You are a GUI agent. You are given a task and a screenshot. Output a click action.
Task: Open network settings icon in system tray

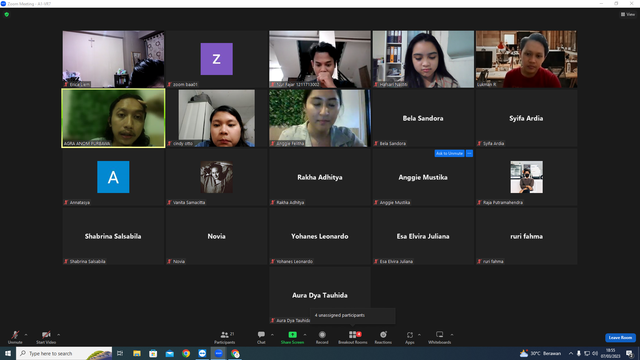[x=587, y=353]
